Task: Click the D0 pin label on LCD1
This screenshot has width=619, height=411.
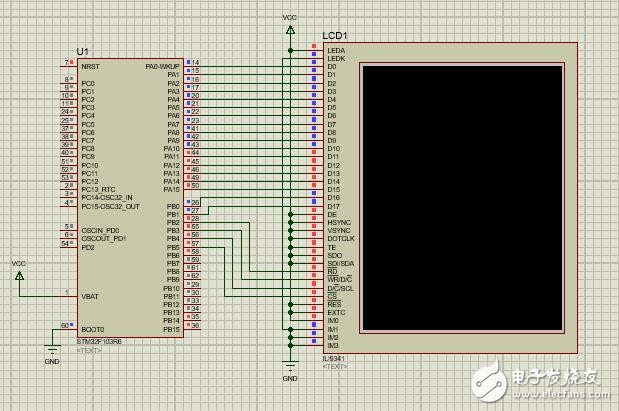Action: pyautogui.click(x=332, y=67)
